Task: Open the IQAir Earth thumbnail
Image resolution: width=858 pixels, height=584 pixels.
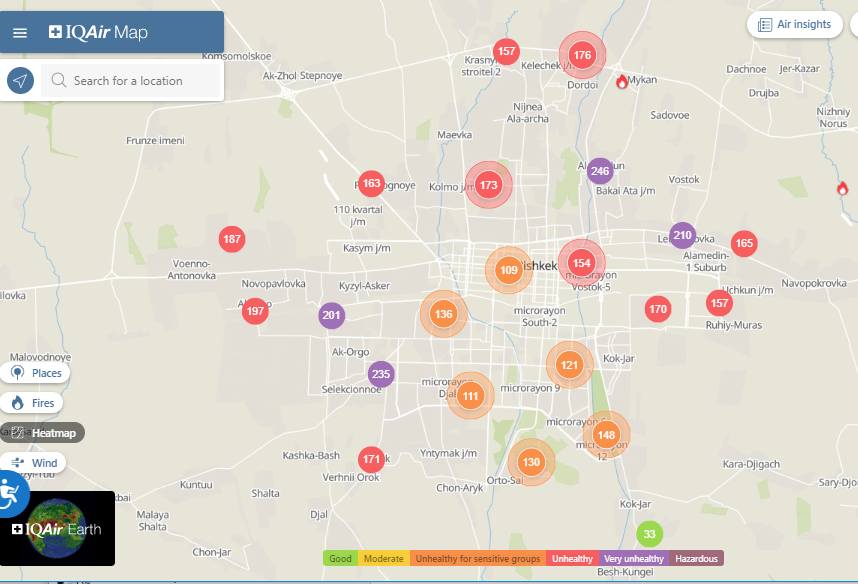Action: coord(57,528)
